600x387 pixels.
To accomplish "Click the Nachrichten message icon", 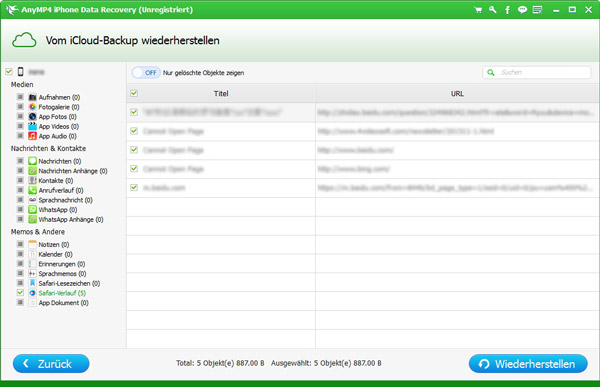I will click(33, 161).
